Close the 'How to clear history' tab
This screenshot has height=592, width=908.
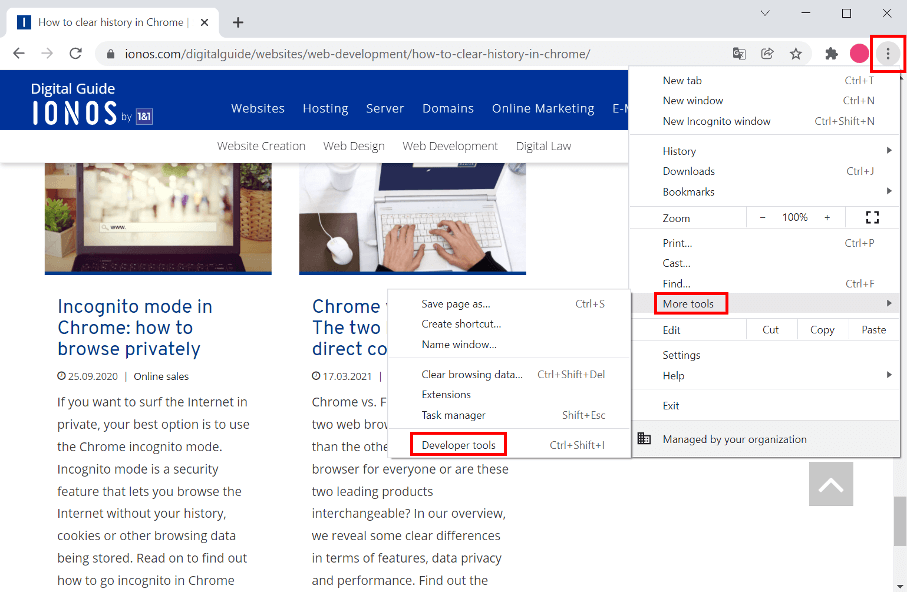click(204, 23)
